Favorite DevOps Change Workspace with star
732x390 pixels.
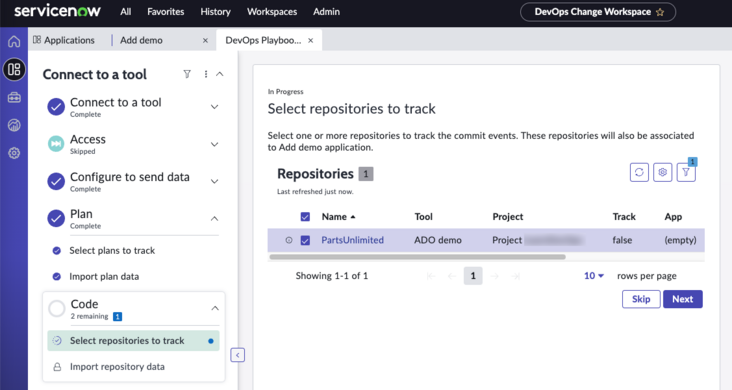[660, 12]
